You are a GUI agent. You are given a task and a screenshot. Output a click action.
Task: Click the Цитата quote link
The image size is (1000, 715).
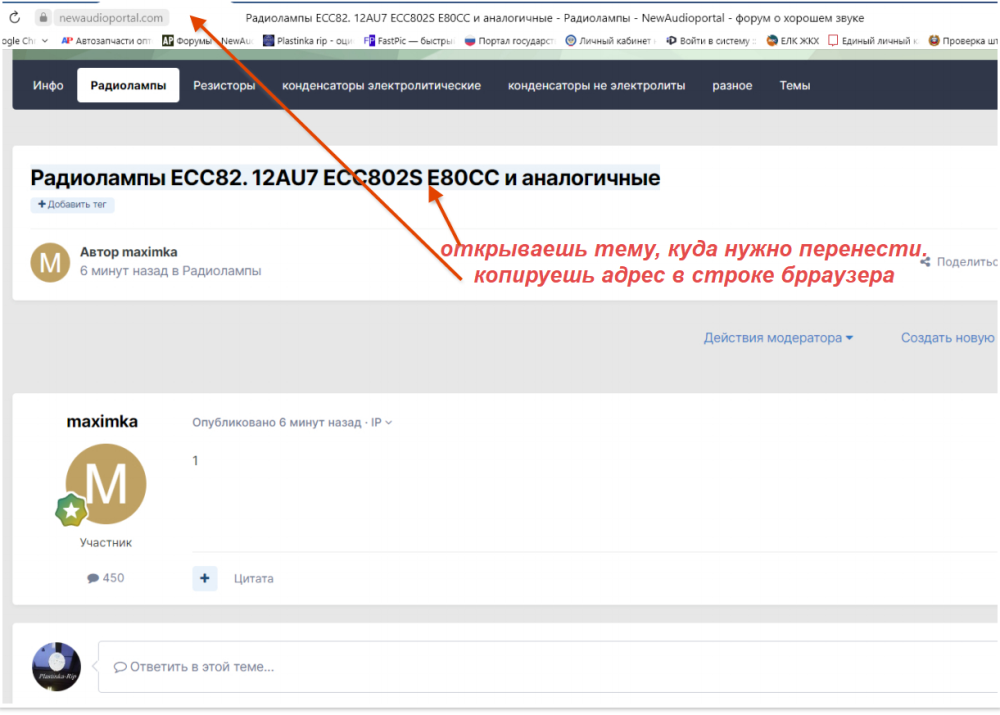tap(253, 578)
